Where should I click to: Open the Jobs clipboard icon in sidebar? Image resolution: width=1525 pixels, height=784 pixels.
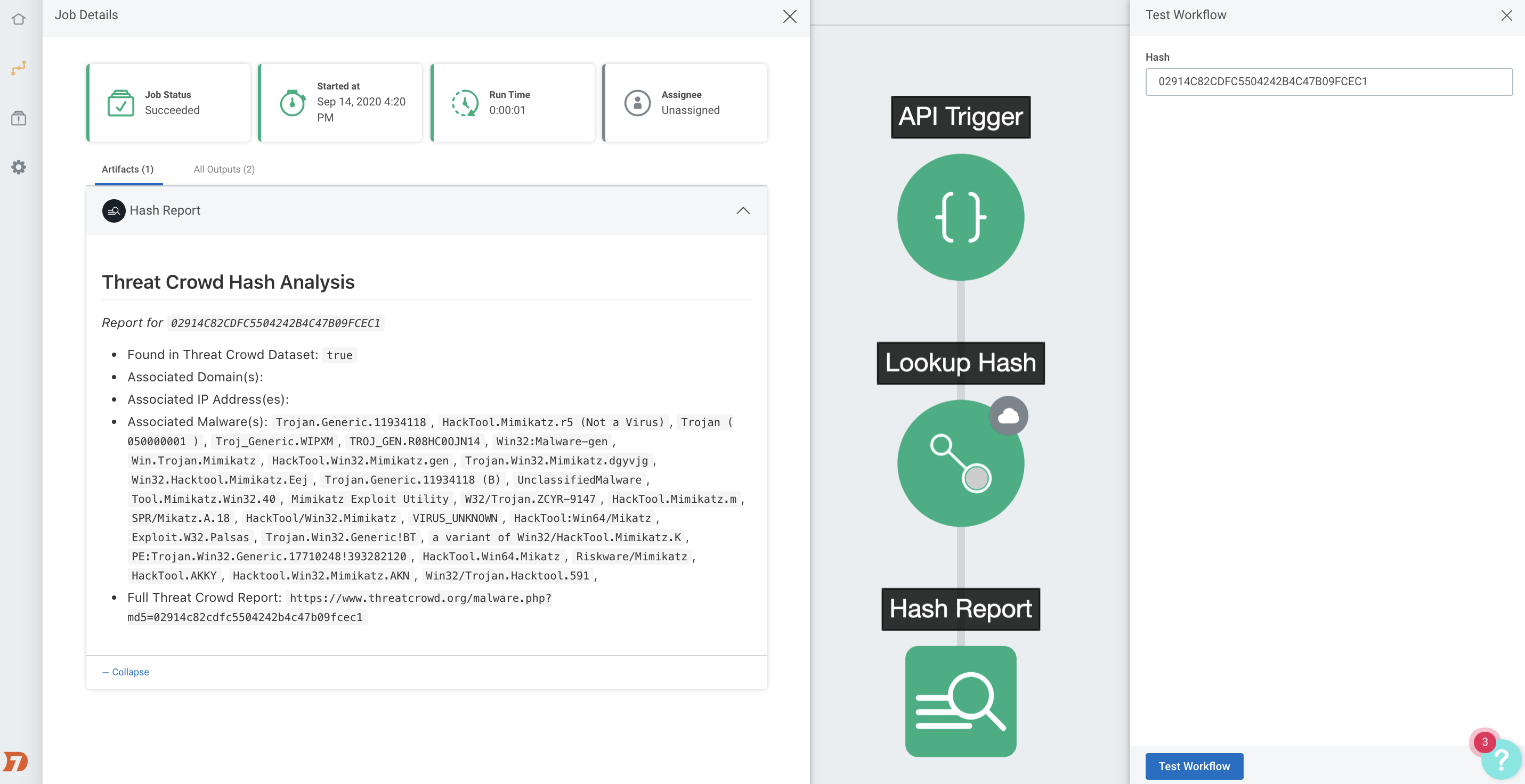tap(18, 118)
